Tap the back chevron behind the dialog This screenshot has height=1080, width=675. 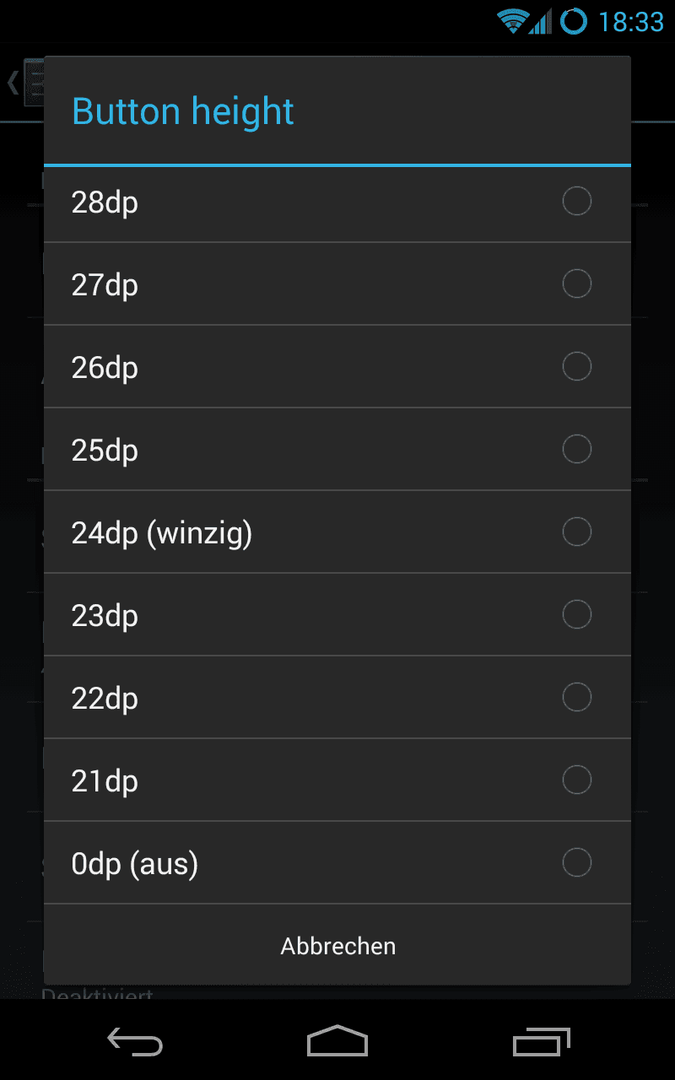(12, 82)
